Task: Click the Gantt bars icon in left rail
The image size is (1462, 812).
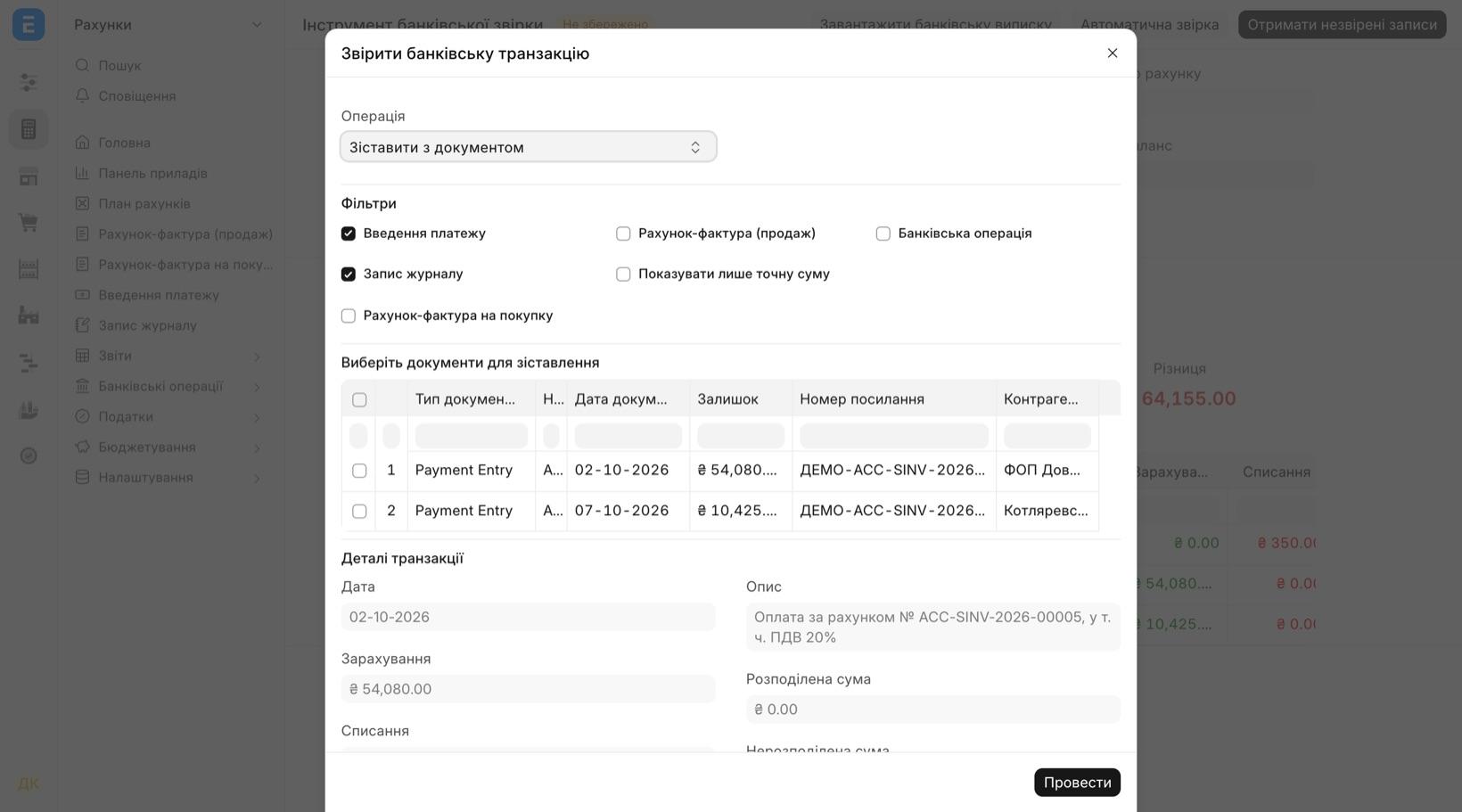Action: pos(29,363)
